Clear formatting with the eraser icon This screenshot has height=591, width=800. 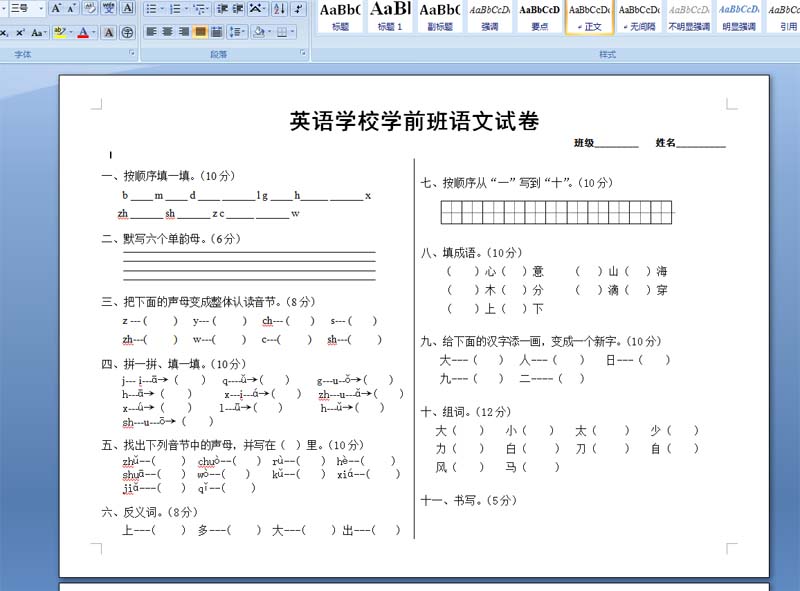[x=89, y=8]
